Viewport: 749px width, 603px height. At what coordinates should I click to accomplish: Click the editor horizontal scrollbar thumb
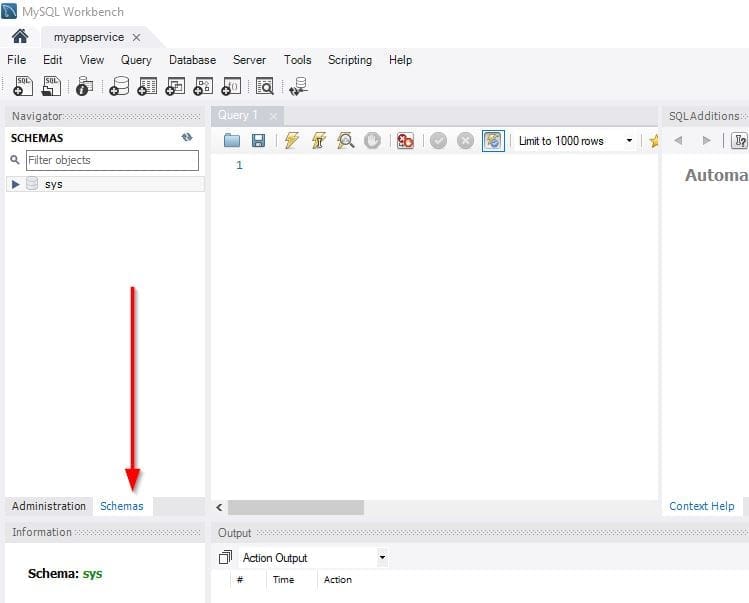(x=295, y=508)
